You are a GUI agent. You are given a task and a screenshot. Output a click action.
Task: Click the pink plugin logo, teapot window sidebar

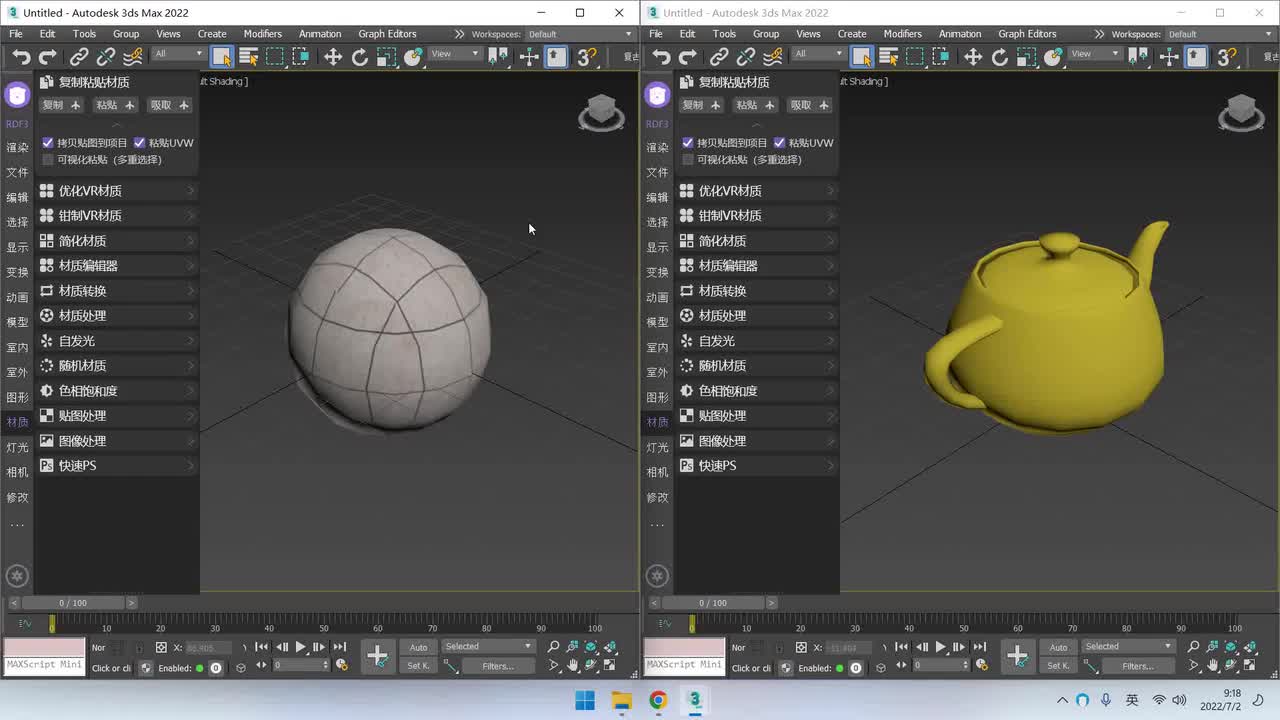657,95
